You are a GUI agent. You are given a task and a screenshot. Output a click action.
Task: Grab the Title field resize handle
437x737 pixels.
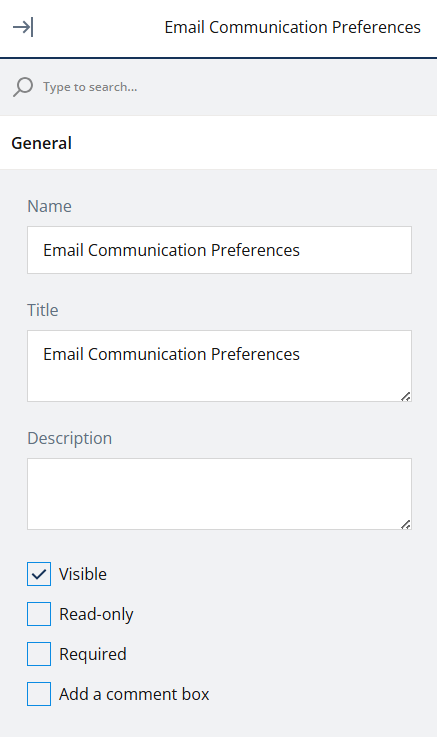(x=406, y=396)
